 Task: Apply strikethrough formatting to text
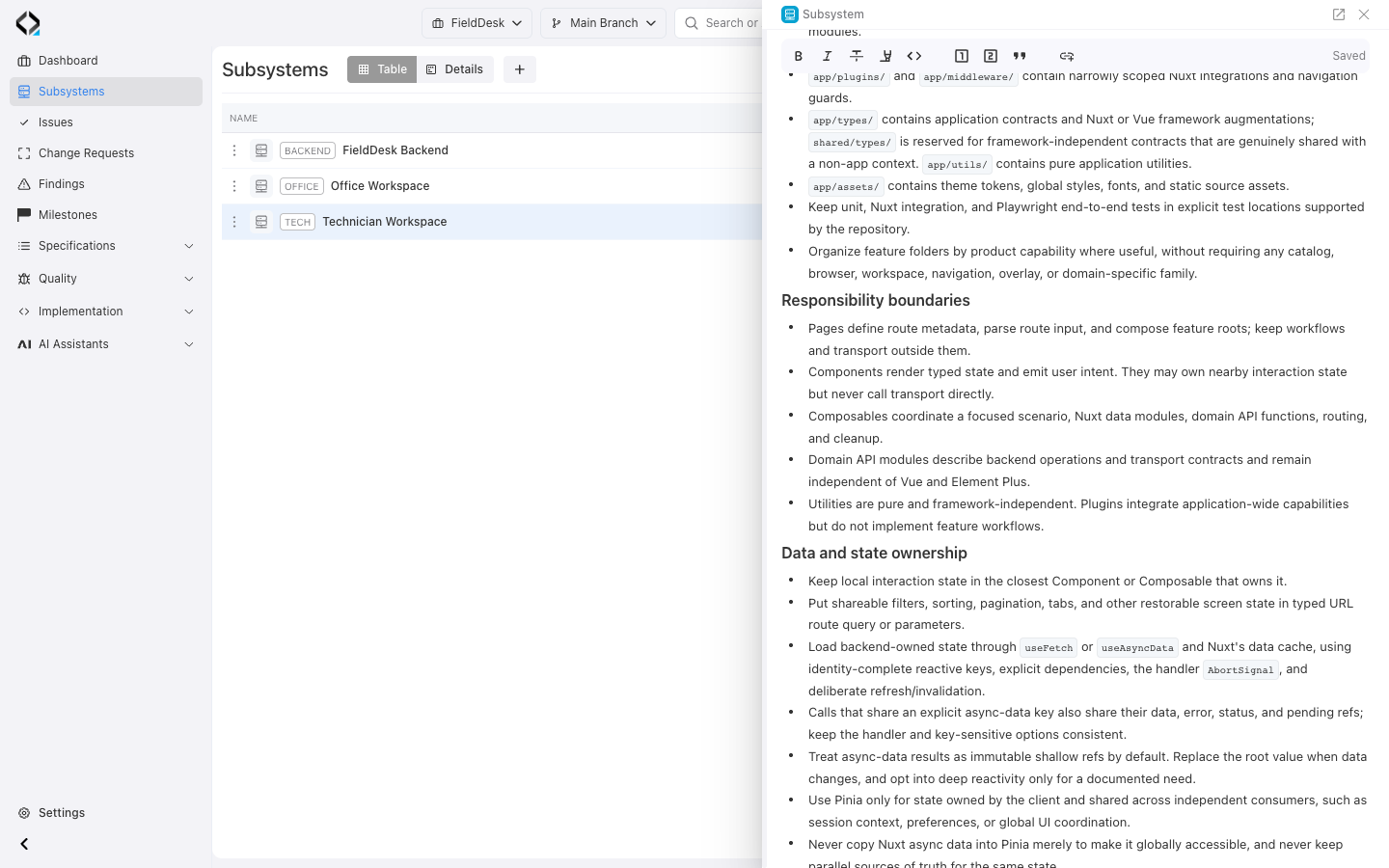click(x=857, y=56)
